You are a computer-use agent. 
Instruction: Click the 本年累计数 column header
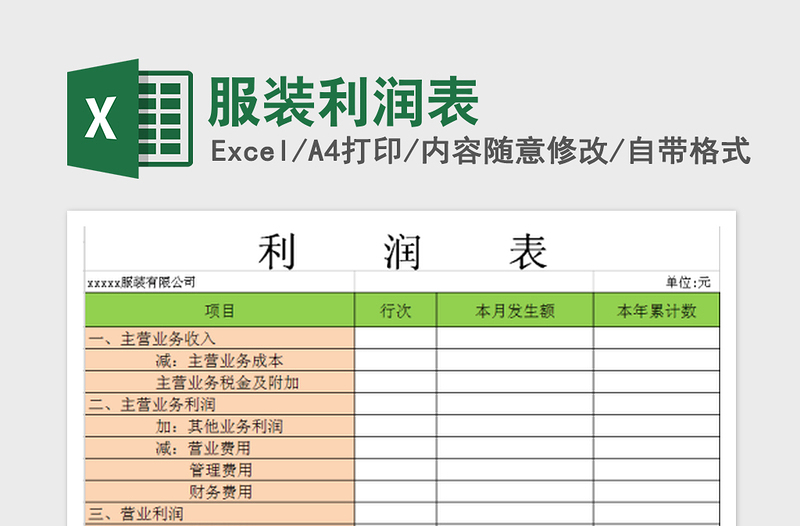657,310
